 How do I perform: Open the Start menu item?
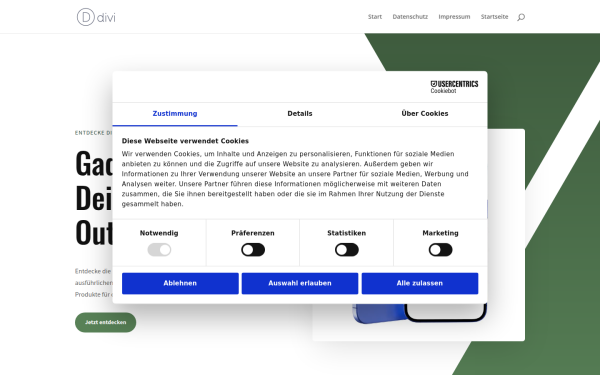pos(375,17)
